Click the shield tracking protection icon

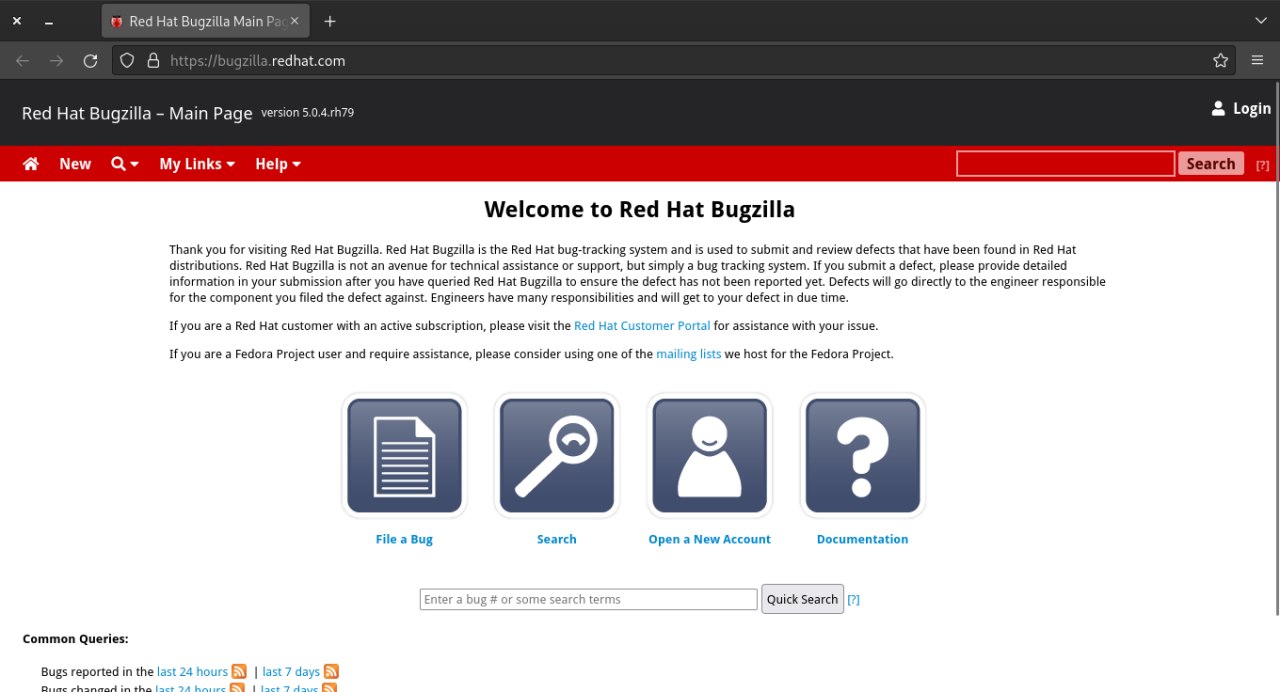click(127, 61)
